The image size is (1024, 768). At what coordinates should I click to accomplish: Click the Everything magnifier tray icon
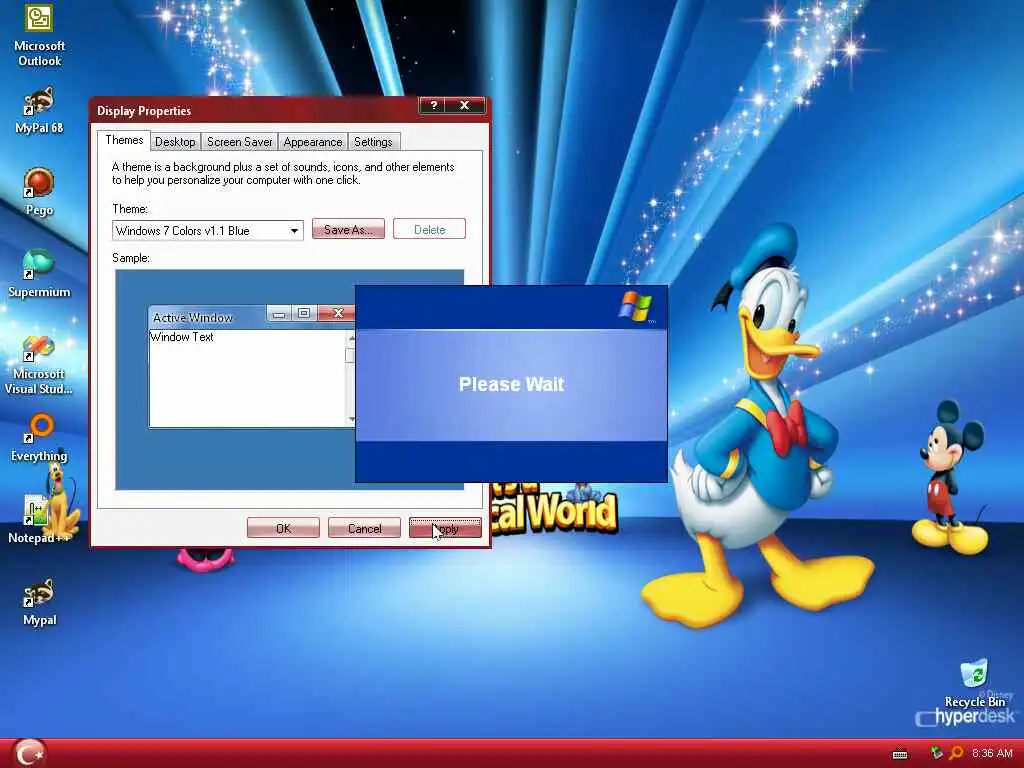[x=955, y=753]
